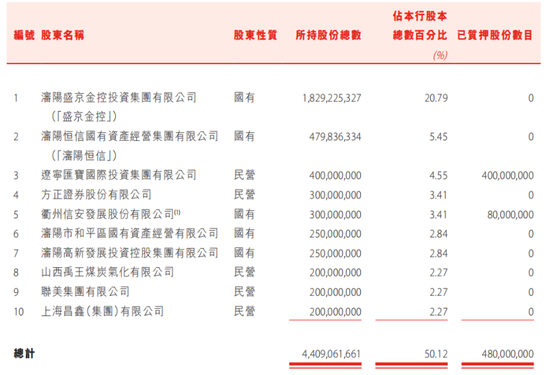Click the 股東名稱 column header
550x375 pixels.
point(62,35)
